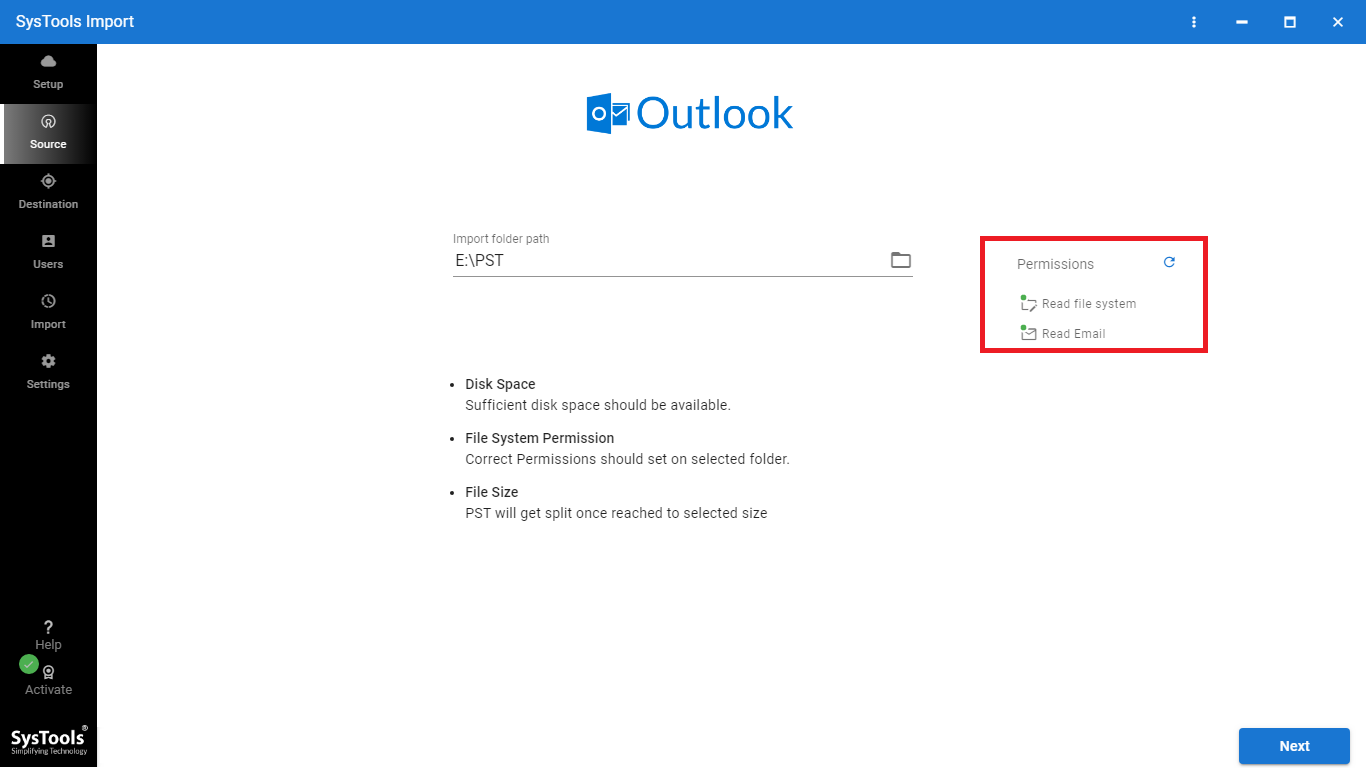Click the File System Permission heading
This screenshot has height=768, width=1366.
point(540,438)
